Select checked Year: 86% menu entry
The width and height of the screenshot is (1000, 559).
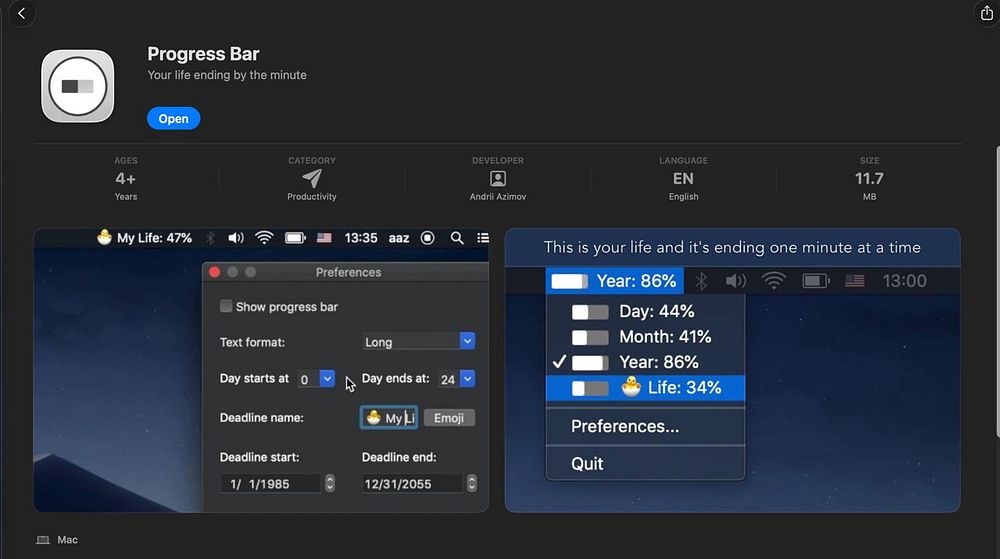645,362
